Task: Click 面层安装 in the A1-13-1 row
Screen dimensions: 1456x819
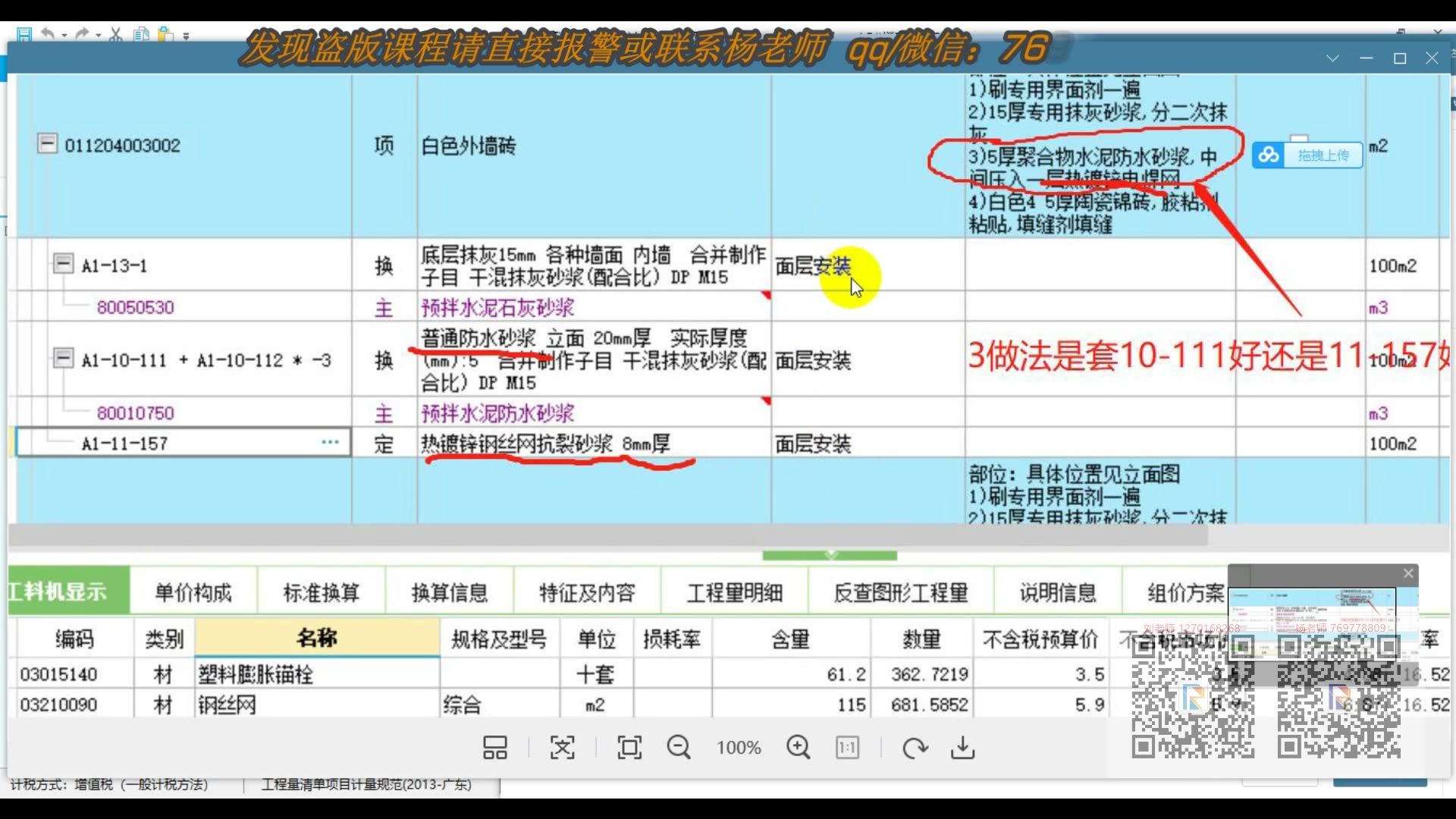Action: click(813, 265)
